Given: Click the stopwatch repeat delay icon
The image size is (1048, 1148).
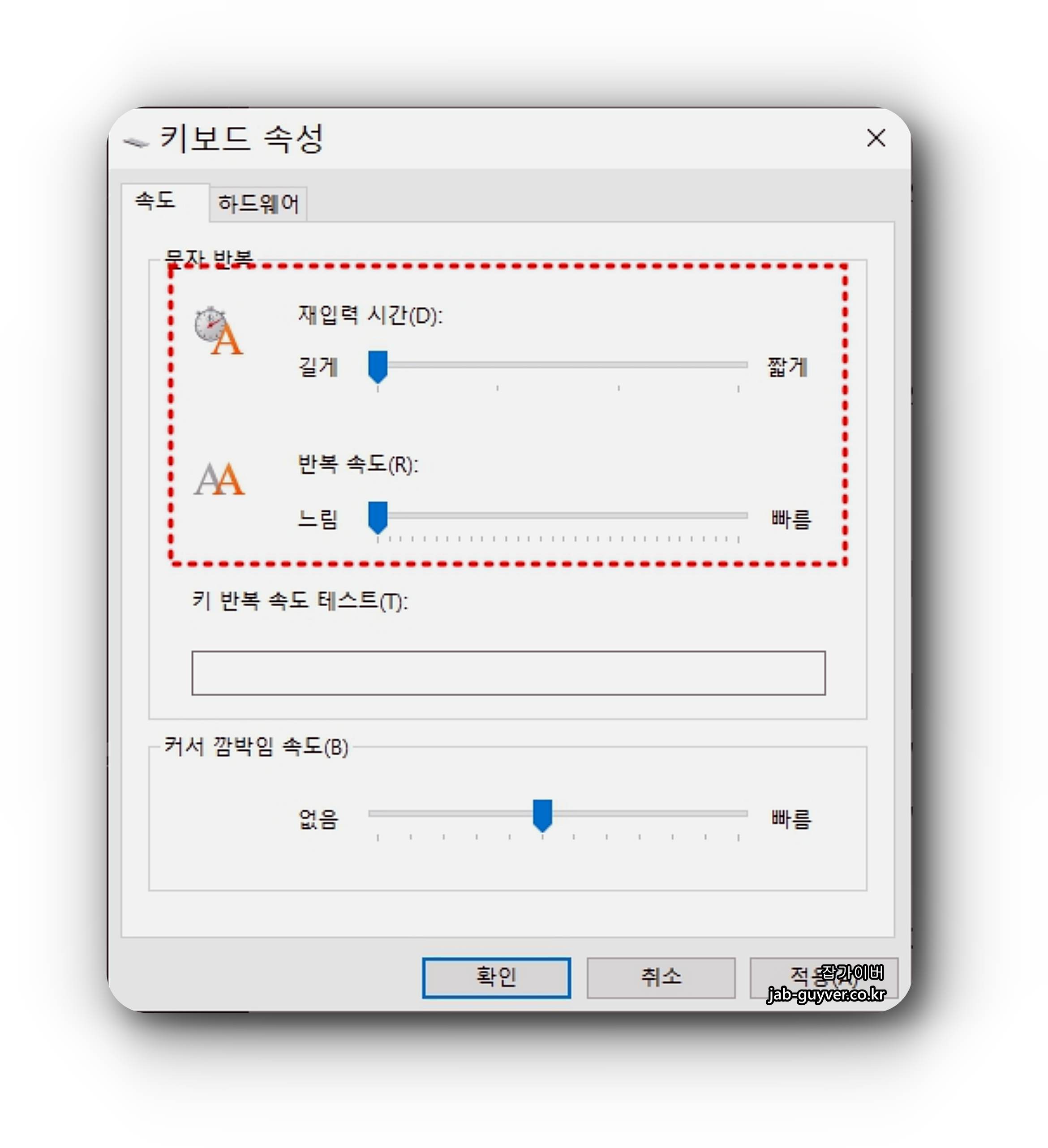Looking at the screenshot, I should [x=218, y=330].
